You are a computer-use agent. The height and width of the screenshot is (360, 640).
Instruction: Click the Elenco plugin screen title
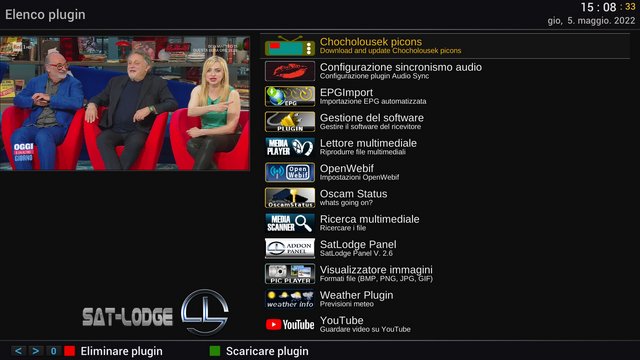click(x=45, y=15)
